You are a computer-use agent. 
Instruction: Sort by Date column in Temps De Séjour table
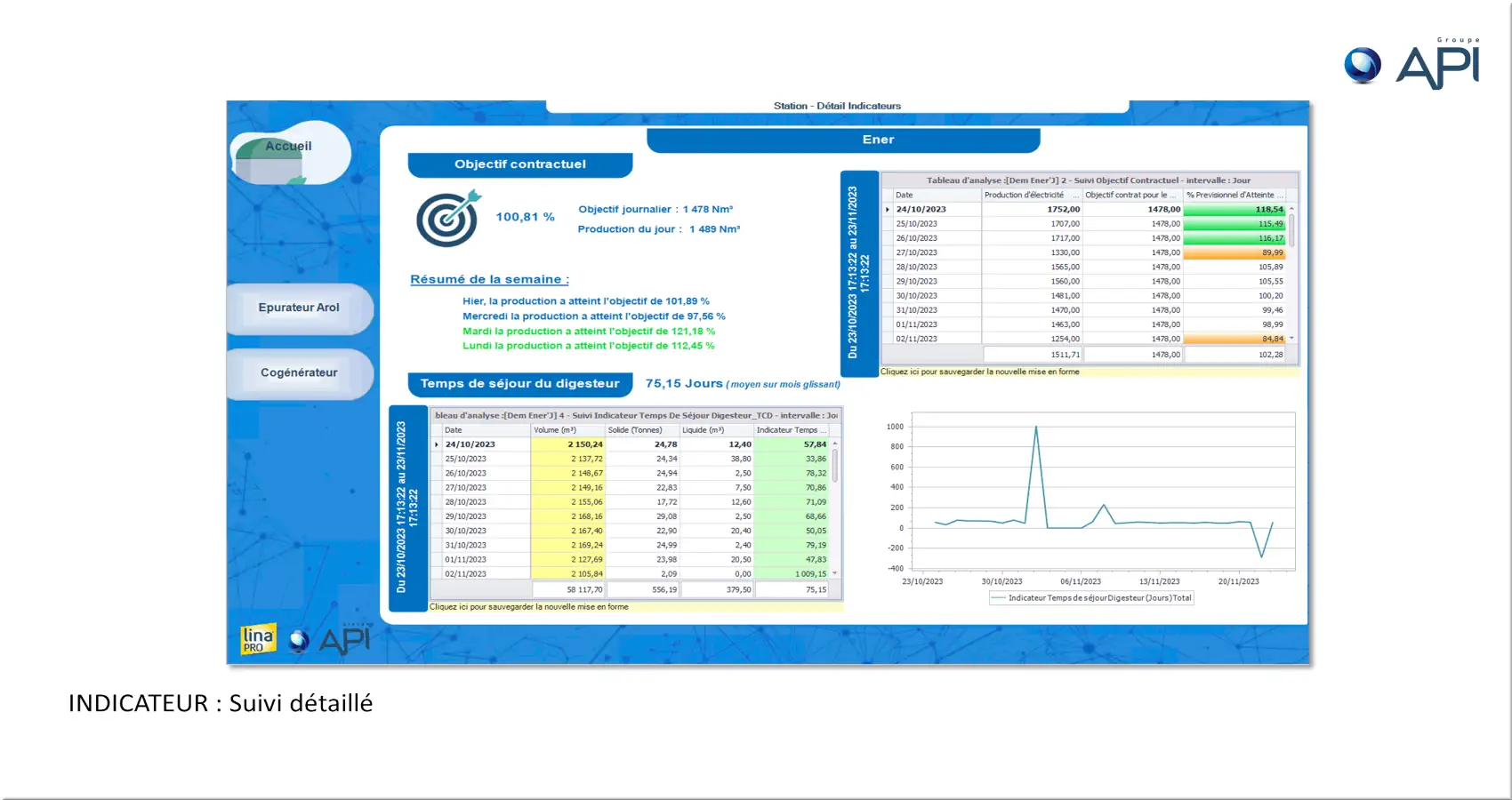[487, 430]
